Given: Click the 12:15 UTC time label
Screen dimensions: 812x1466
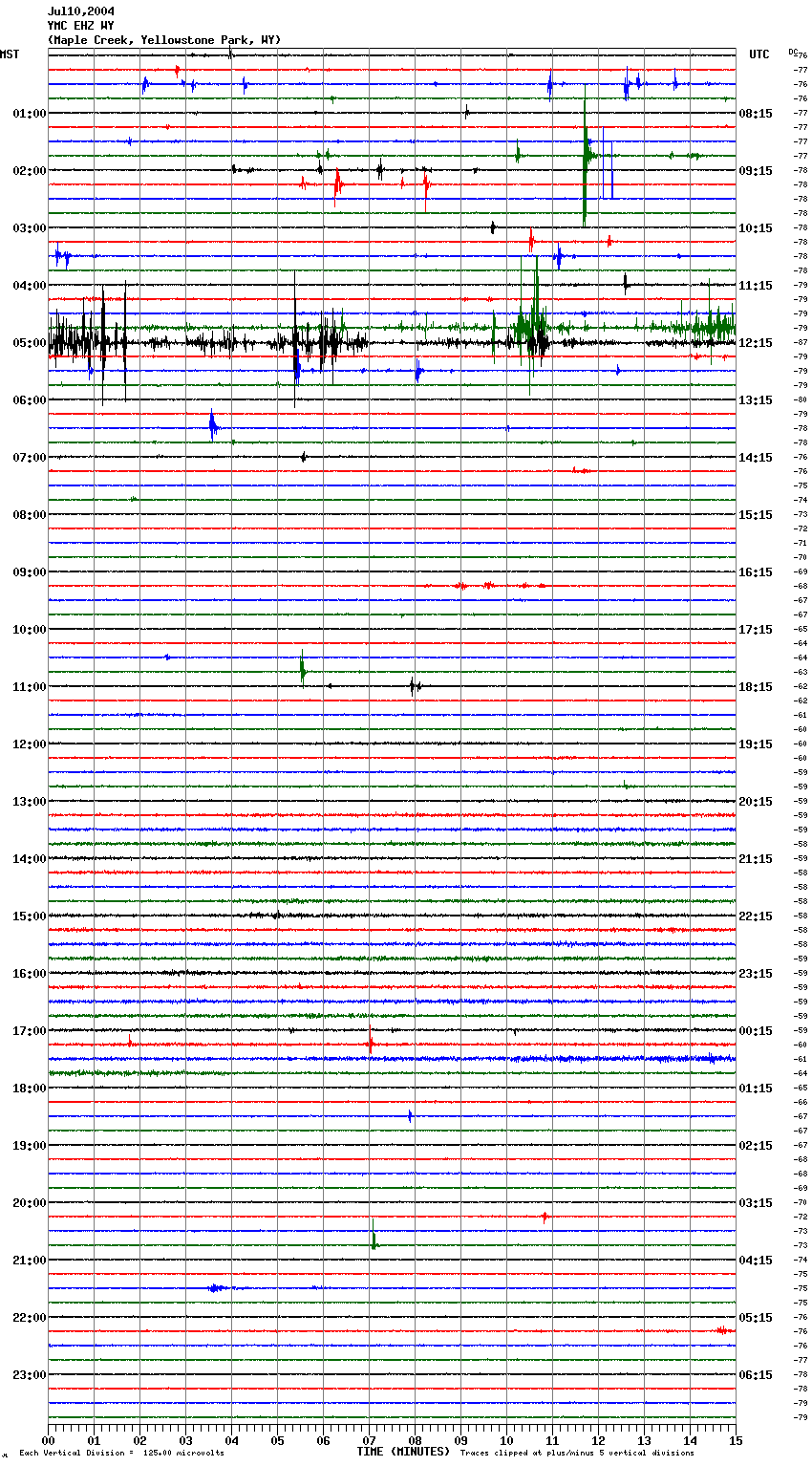Looking at the screenshot, I should [756, 343].
